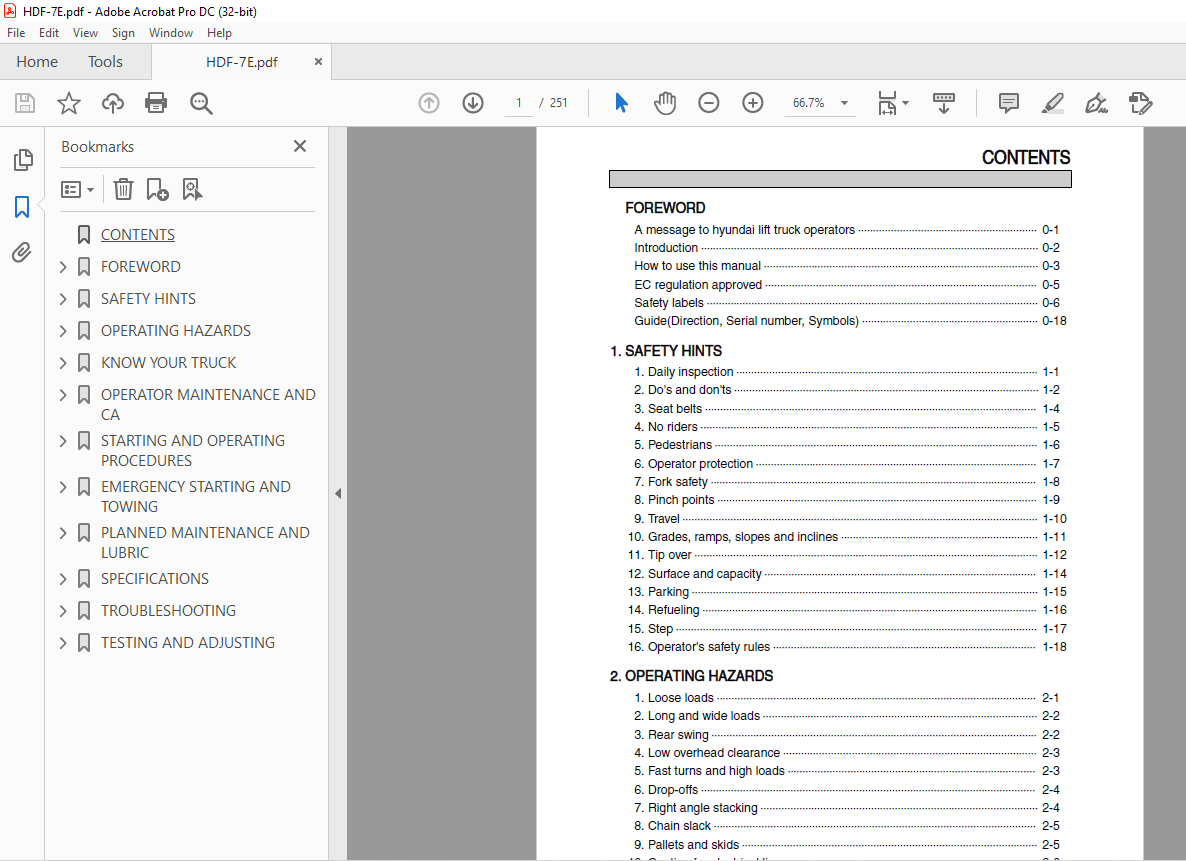Viewport: 1186px width, 861px height.
Task: Find the current bookmark icon
Action: tap(192, 189)
